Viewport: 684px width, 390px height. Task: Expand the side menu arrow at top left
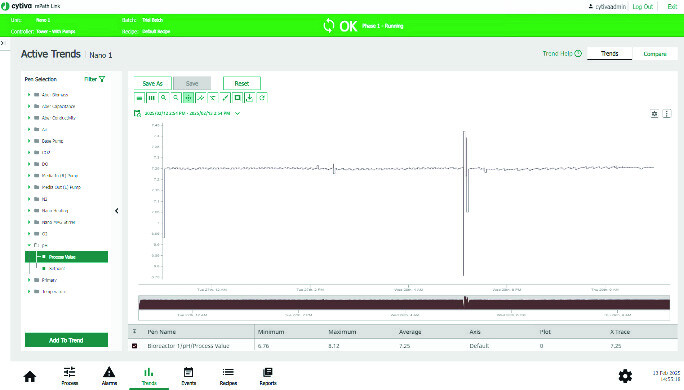[2, 43]
